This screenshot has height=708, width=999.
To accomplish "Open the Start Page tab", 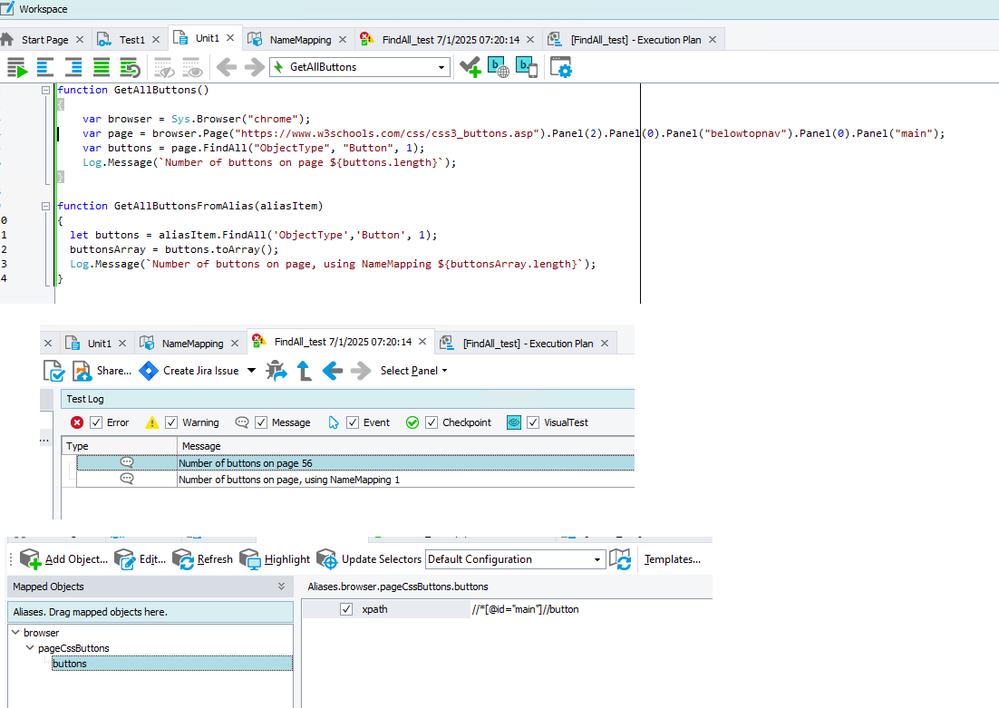I will pos(44,39).
